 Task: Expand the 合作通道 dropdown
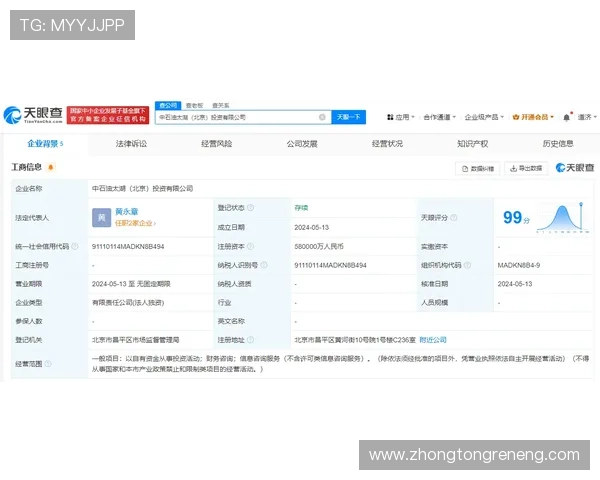click(440, 117)
